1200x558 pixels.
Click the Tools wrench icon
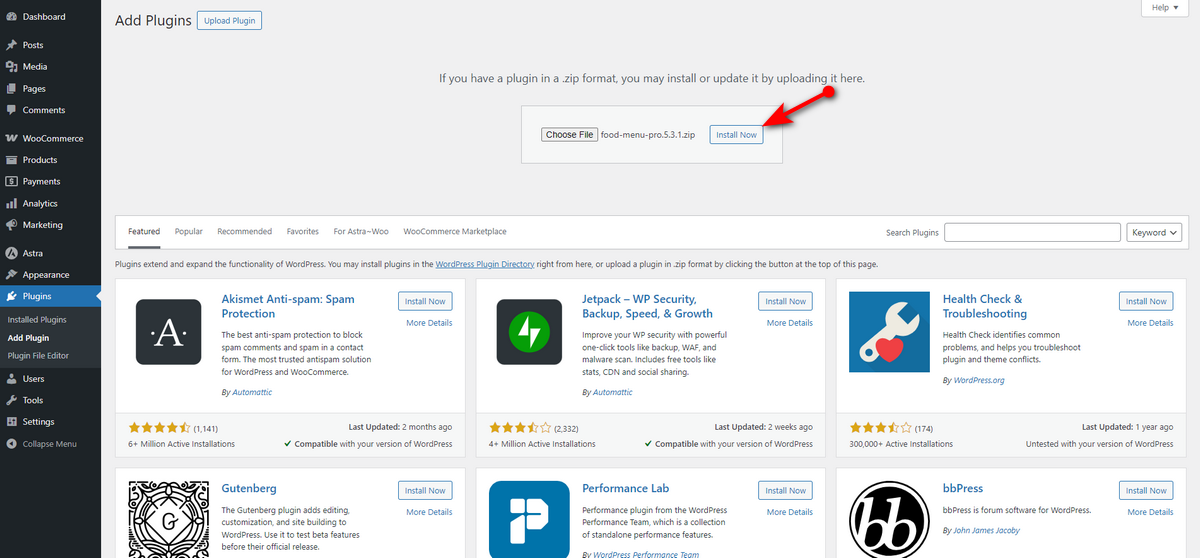click(x=11, y=400)
